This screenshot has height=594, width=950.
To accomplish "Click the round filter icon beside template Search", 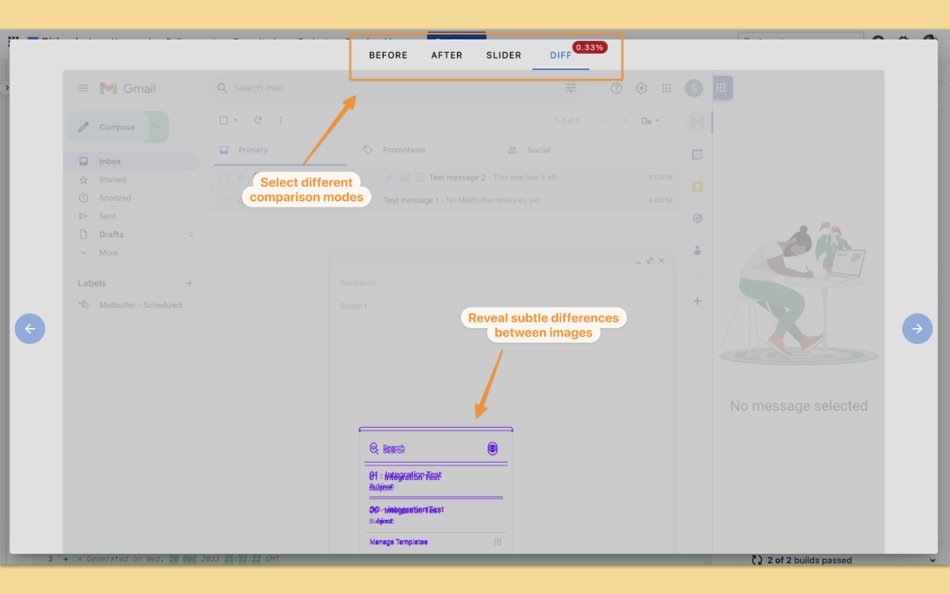I will pos(493,449).
